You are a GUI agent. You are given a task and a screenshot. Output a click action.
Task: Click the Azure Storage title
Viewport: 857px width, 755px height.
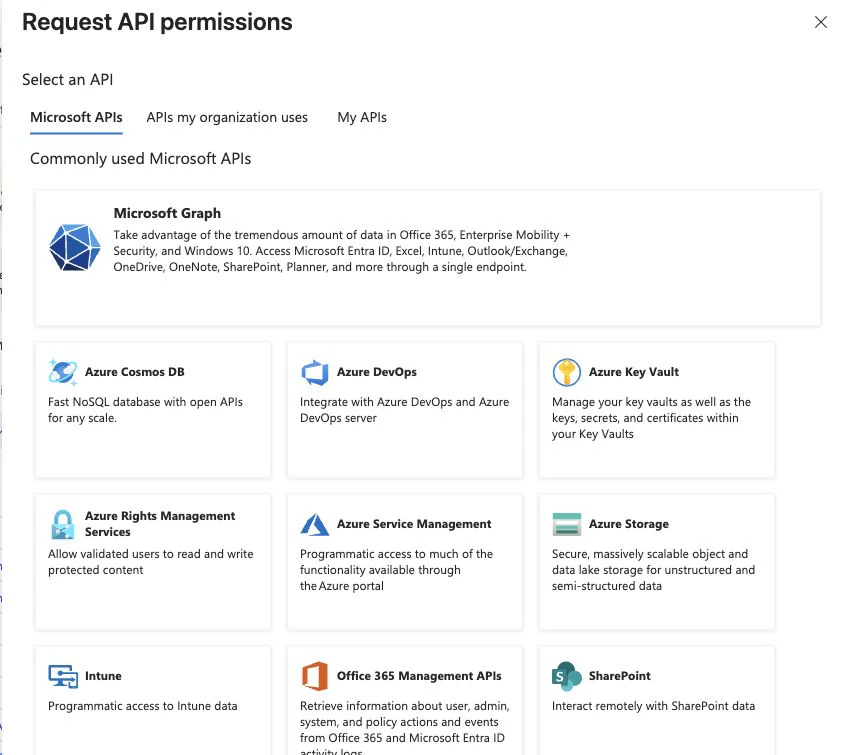pos(629,524)
